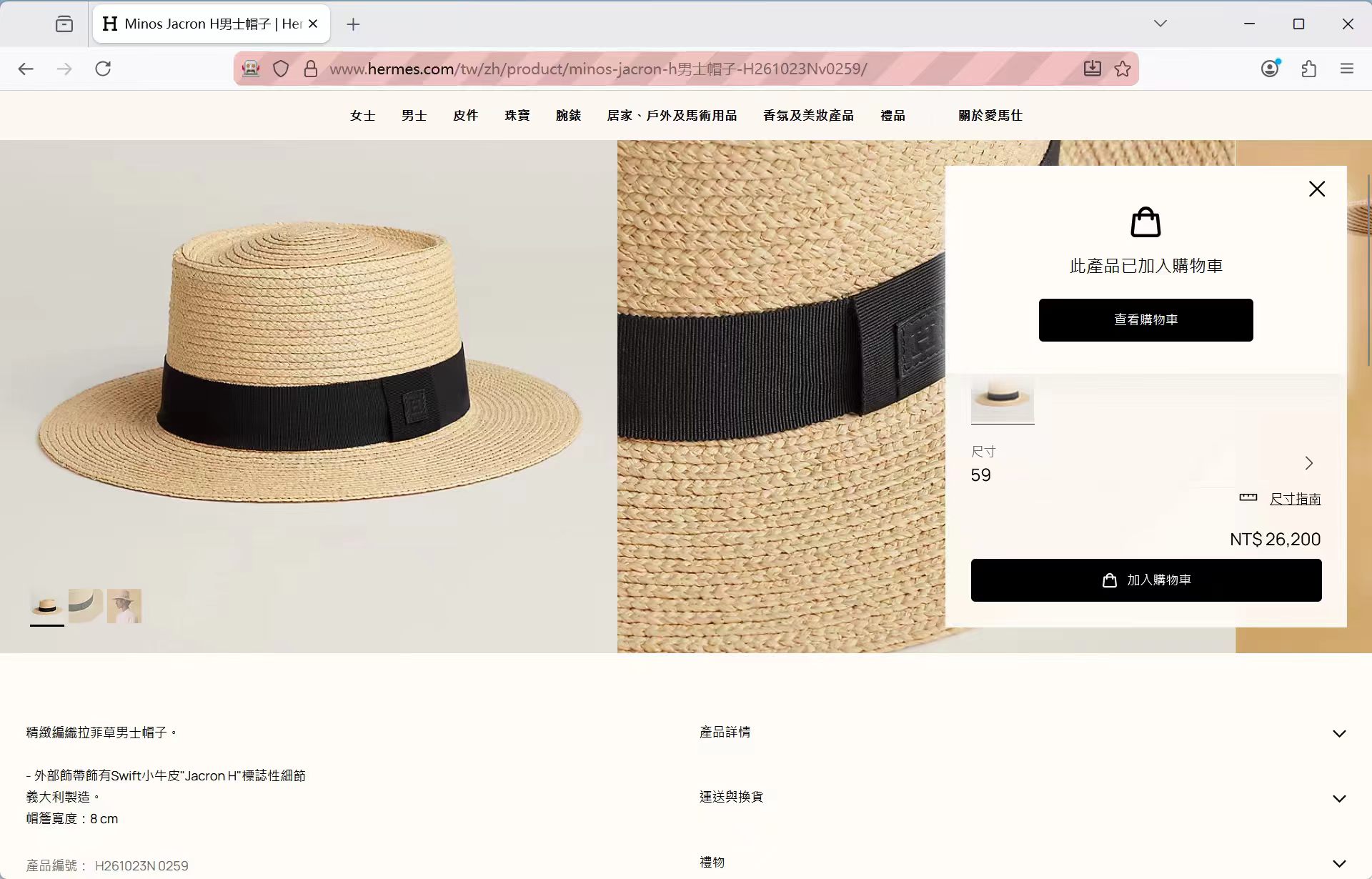The height and width of the screenshot is (879, 1372).
Task: Close the added-to-cart popup
Action: [1316, 189]
